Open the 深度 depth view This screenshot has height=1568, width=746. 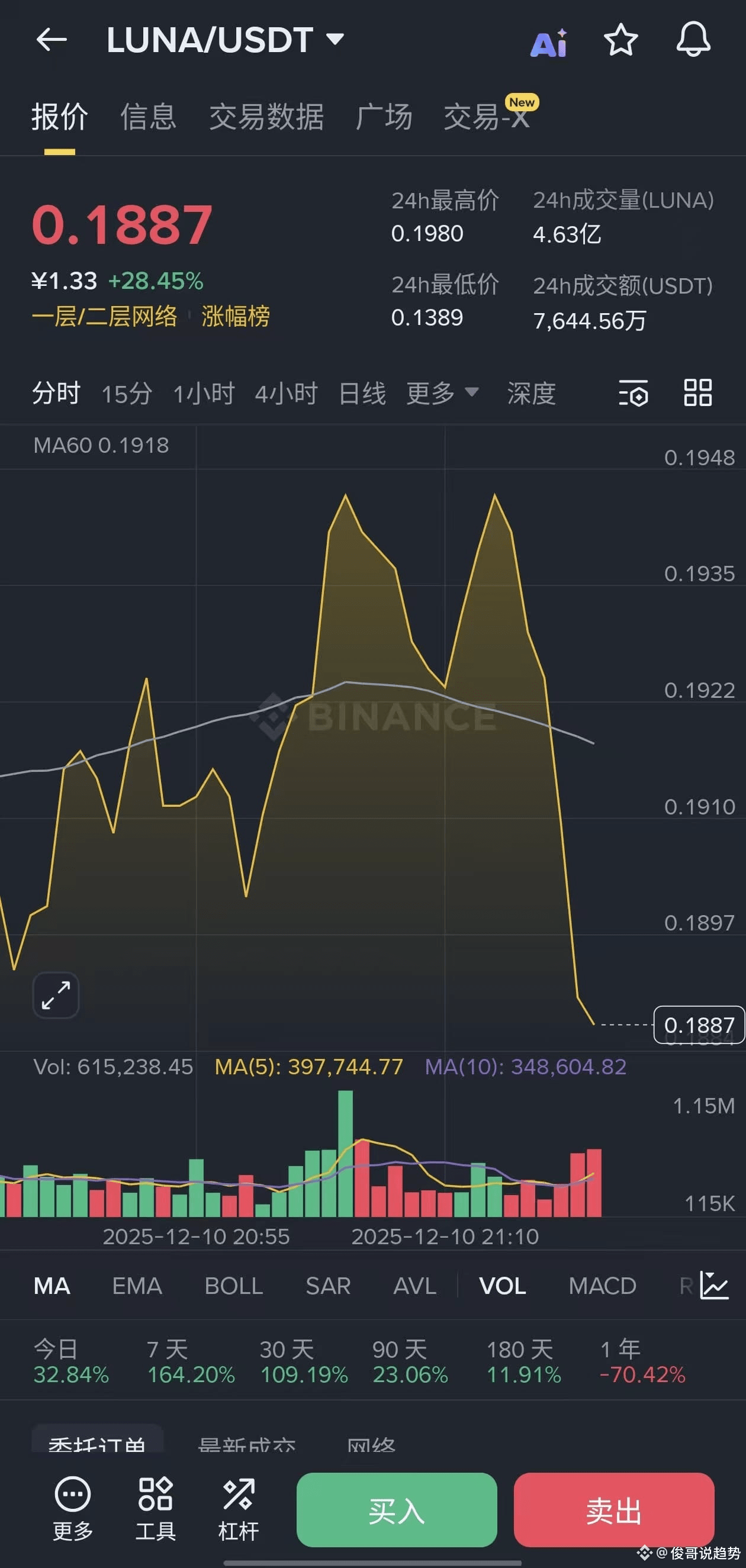click(531, 393)
